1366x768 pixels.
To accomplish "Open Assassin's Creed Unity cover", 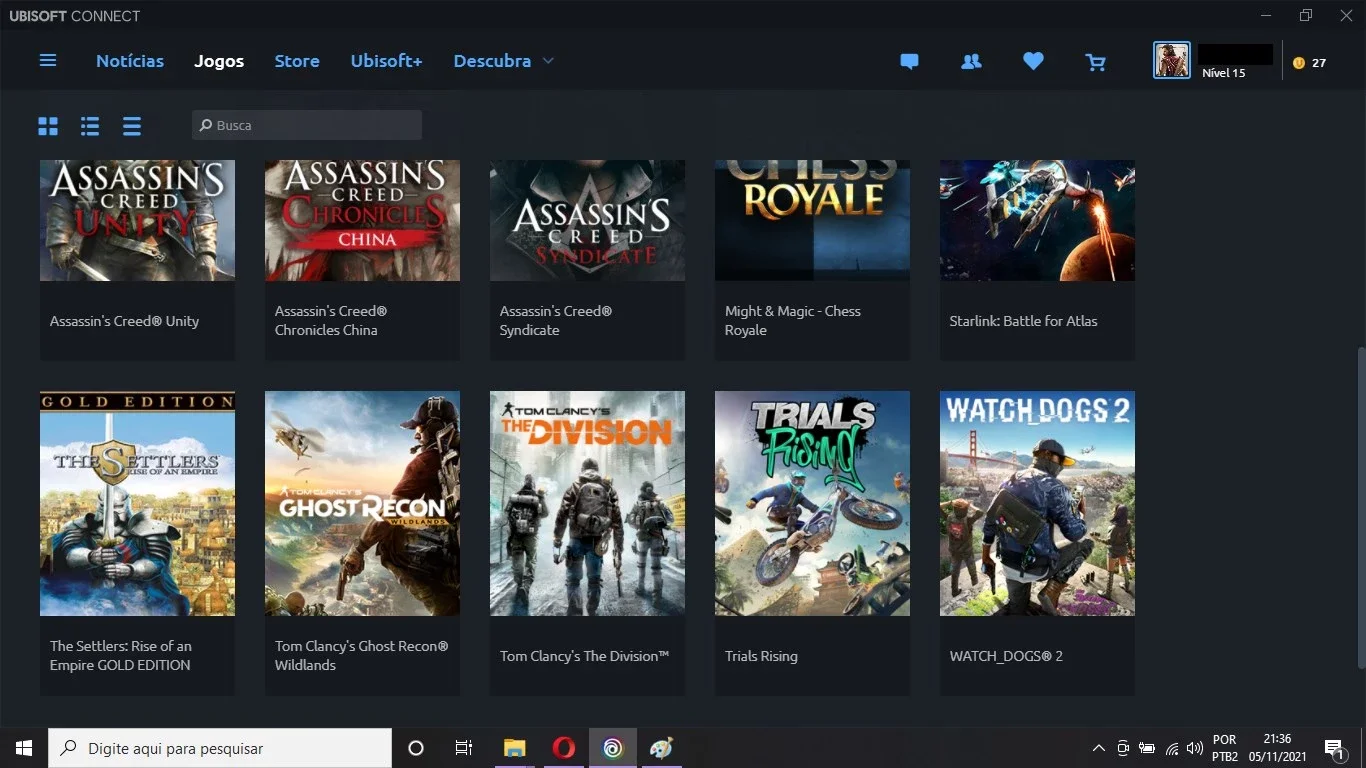I will tap(137, 220).
